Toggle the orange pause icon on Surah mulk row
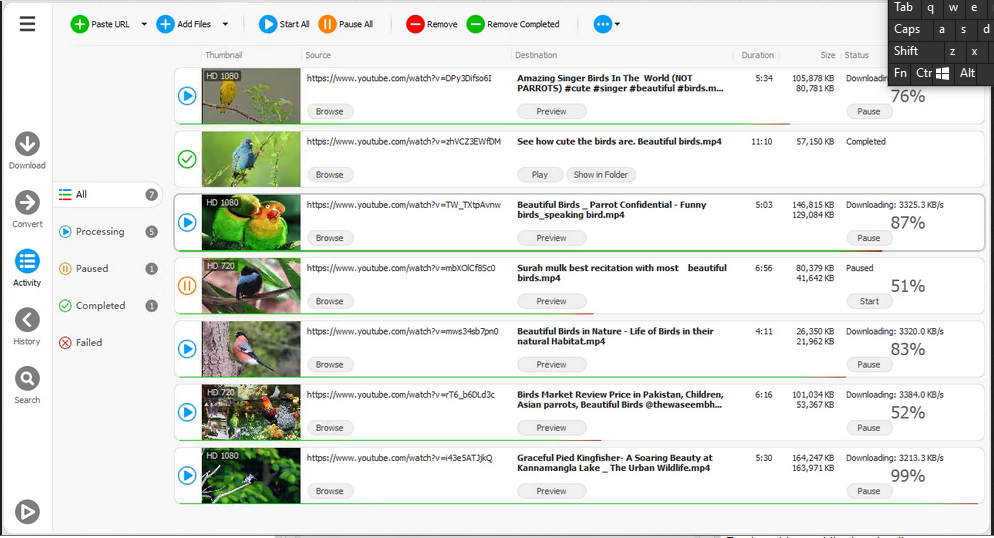Viewport: 994px width, 538px height. click(x=187, y=286)
